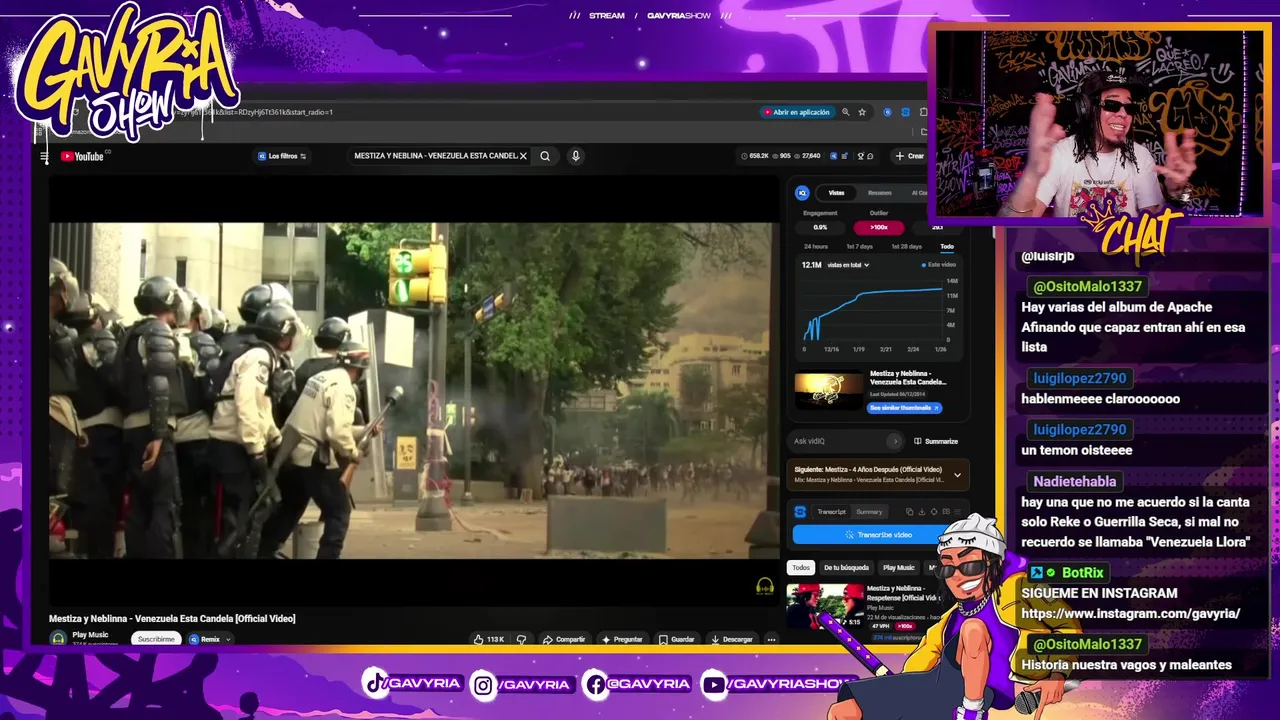1280x720 pixels.
Task: Open the golden vidIQ video thumbnail
Action: 829,391
